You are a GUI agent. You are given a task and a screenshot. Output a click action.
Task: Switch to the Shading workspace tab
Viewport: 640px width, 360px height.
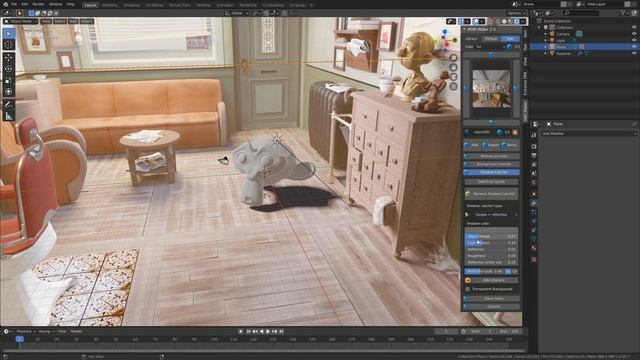click(204, 5)
